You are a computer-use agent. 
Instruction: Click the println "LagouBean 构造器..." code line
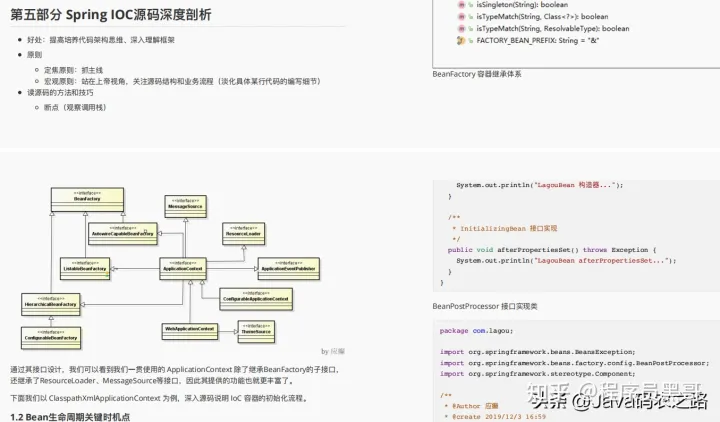pos(540,185)
